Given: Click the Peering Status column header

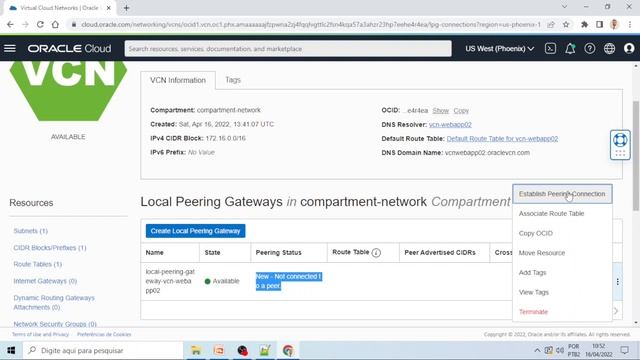Looking at the screenshot, I should 278,253.
